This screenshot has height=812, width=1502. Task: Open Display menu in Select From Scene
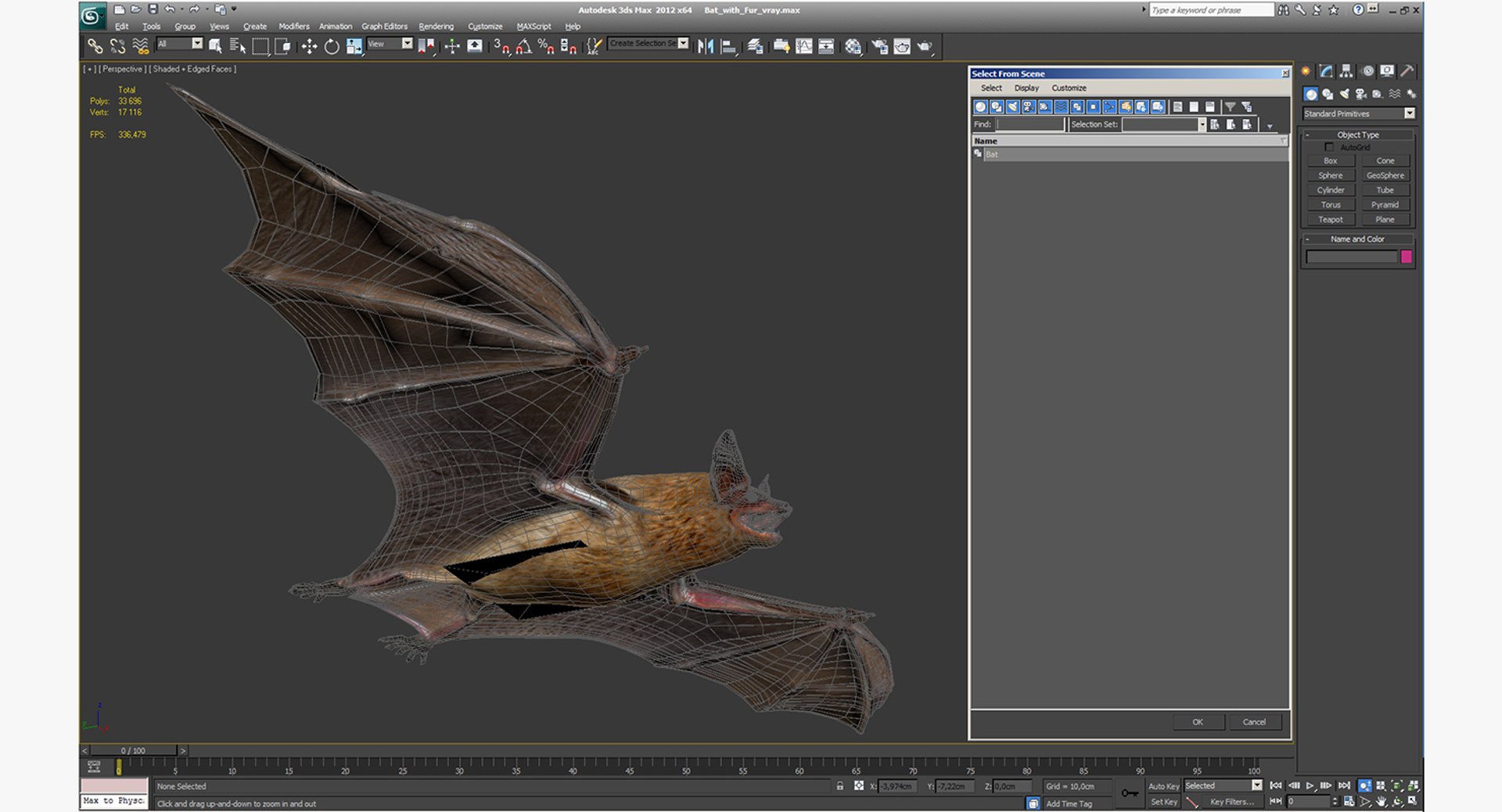pos(1026,88)
